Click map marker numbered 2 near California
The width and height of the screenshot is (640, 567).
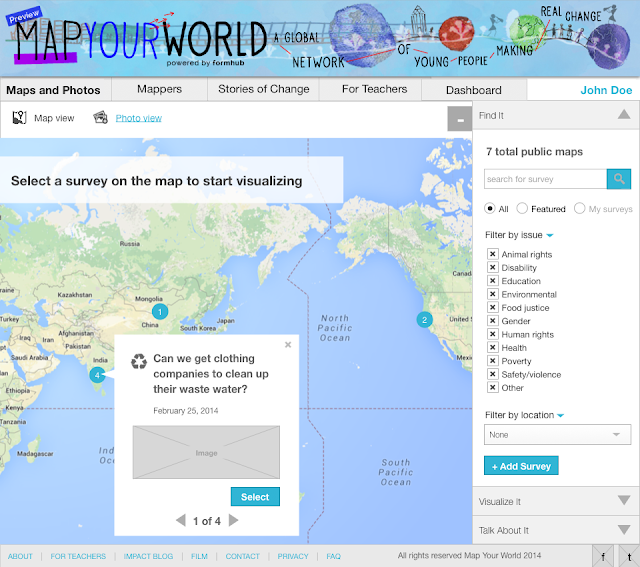pyautogui.click(x=424, y=320)
